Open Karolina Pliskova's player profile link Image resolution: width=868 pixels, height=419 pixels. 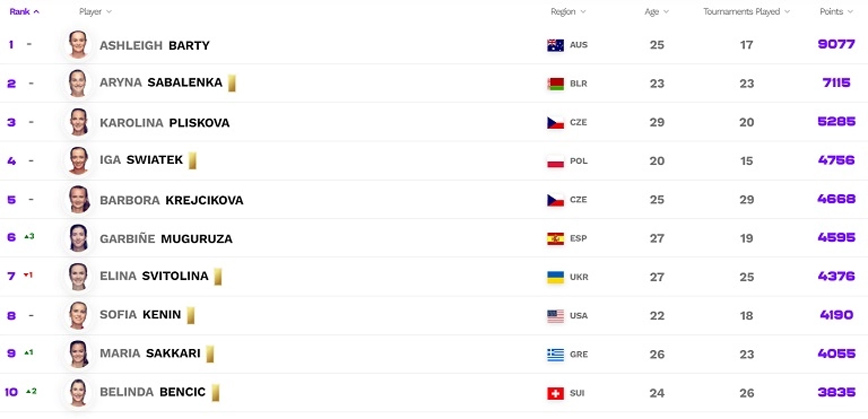[164, 123]
